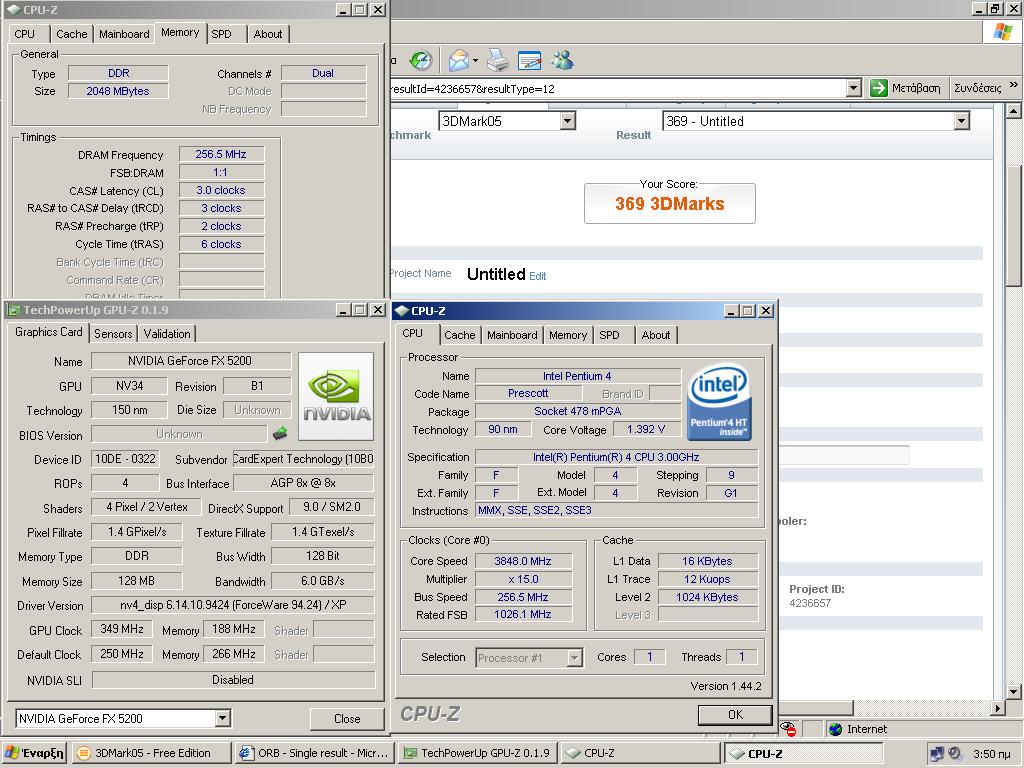Click Close button in GPU-Z

click(x=347, y=718)
